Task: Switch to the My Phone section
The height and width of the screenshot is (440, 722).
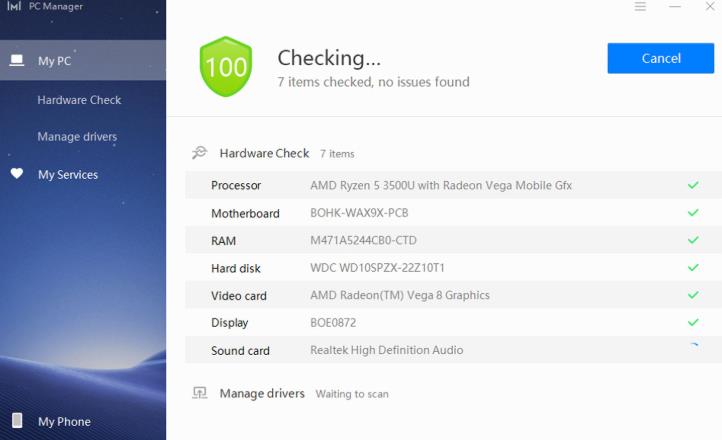Action: click(x=64, y=422)
